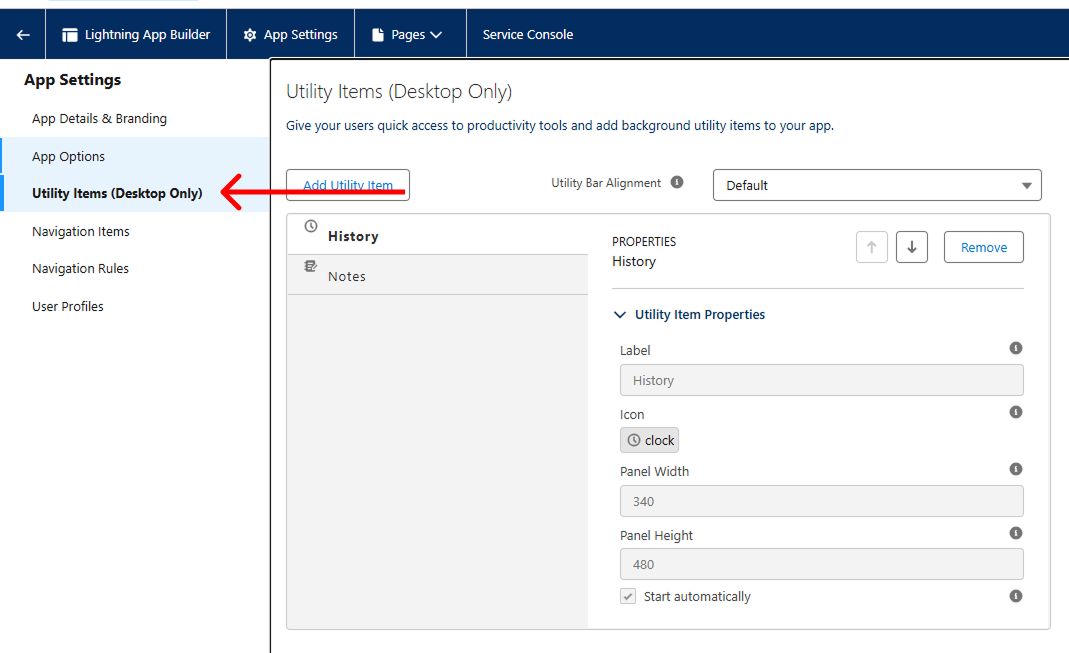The width and height of the screenshot is (1069, 653).
Task: Select the Notes utility item
Action: [x=438, y=275]
